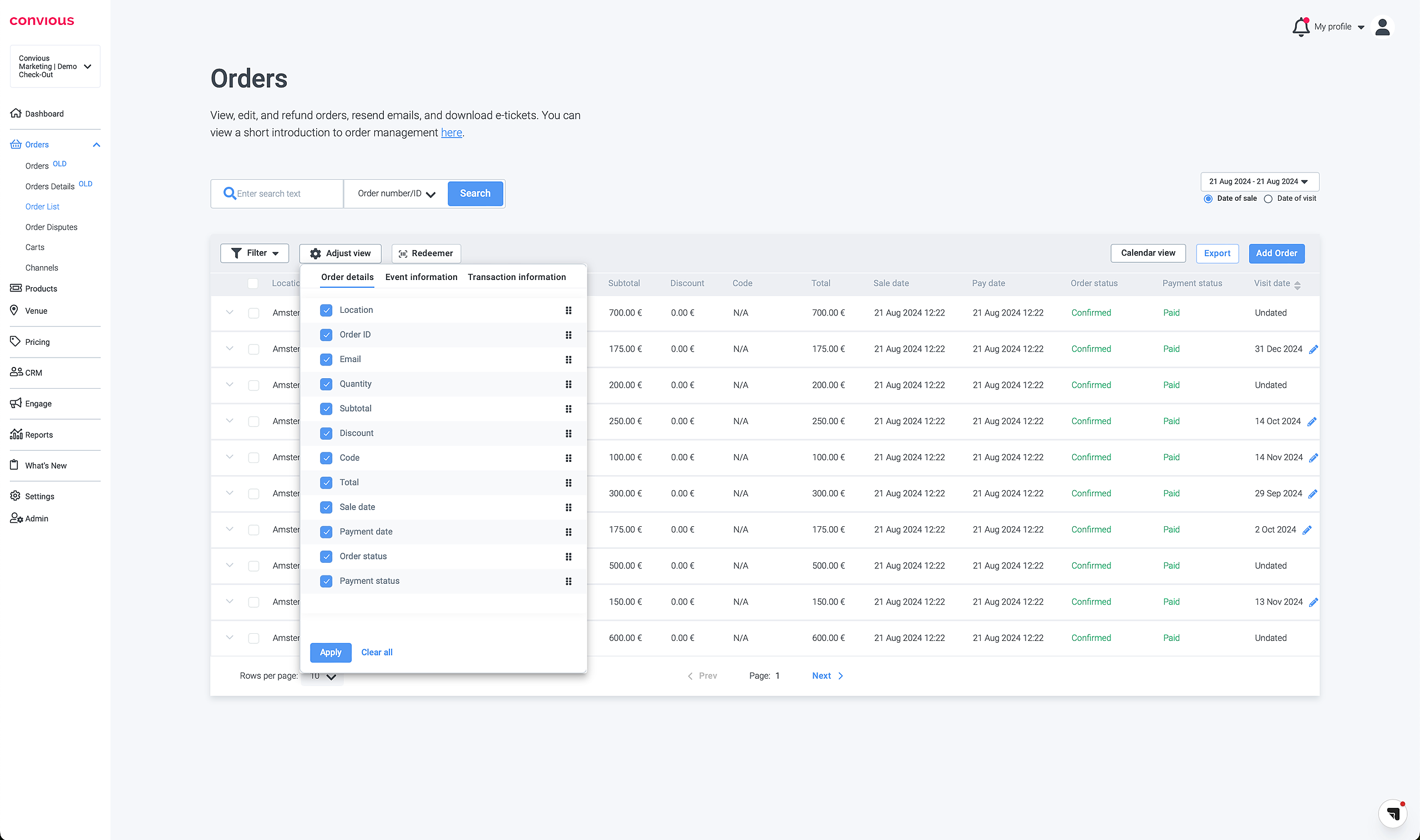1420x840 pixels.
Task: Open the Order number/ID dropdown
Action: [x=395, y=194]
